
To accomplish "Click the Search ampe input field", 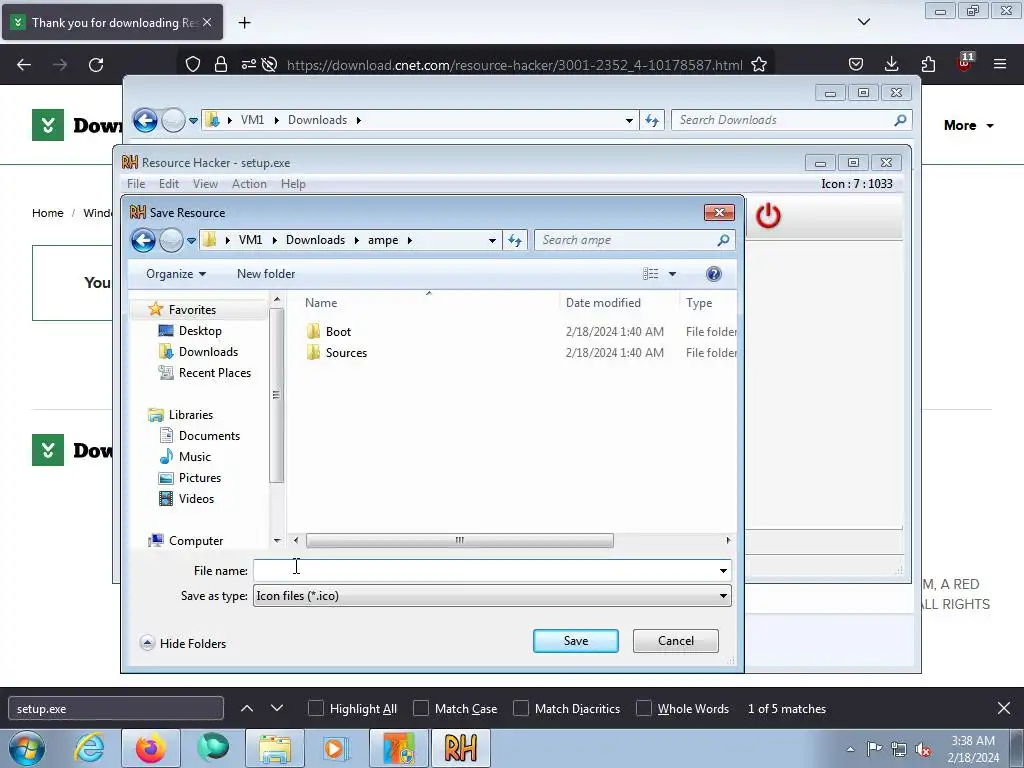I will (626, 240).
